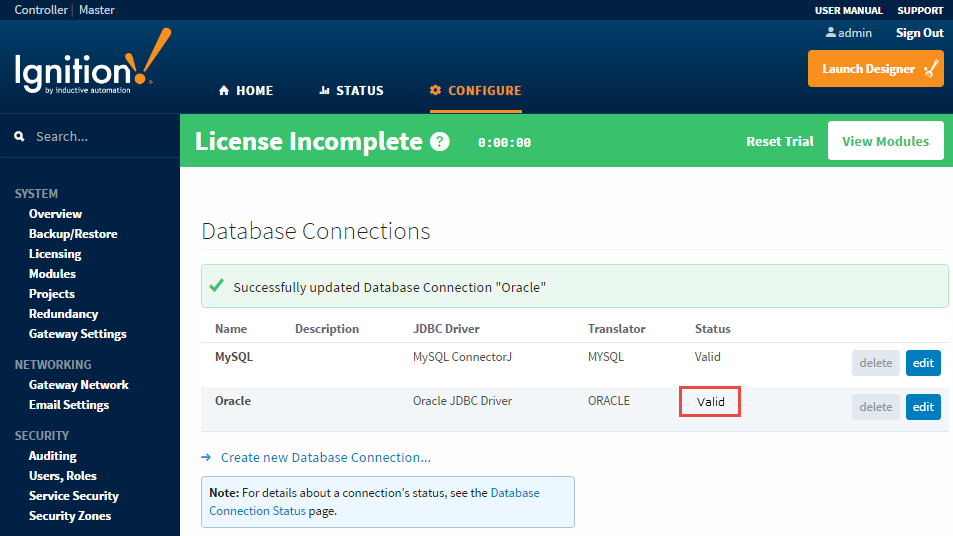Click Create new Database Connection link

coord(326,457)
